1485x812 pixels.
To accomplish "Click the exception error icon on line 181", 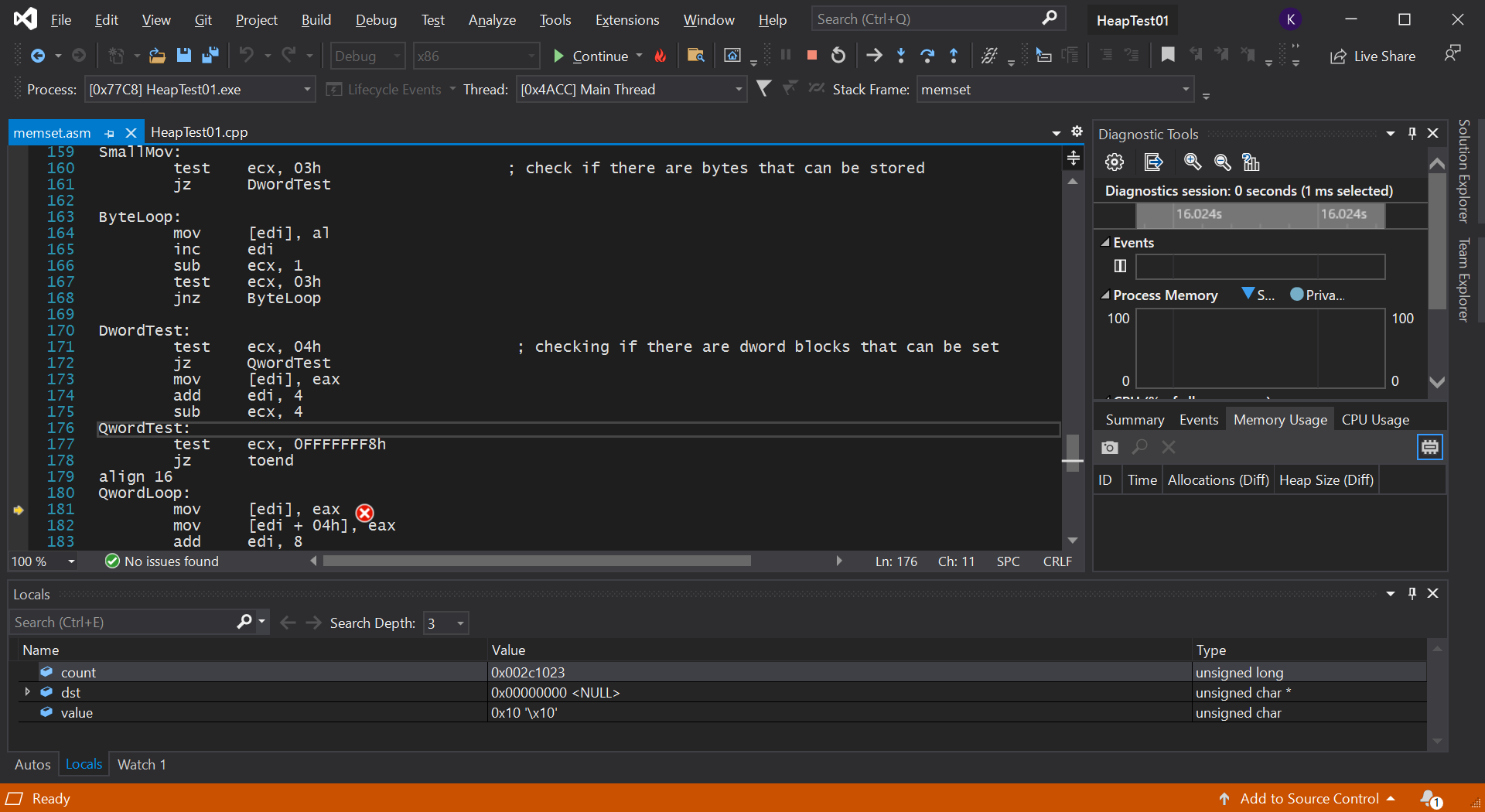I will (x=364, y=513).
